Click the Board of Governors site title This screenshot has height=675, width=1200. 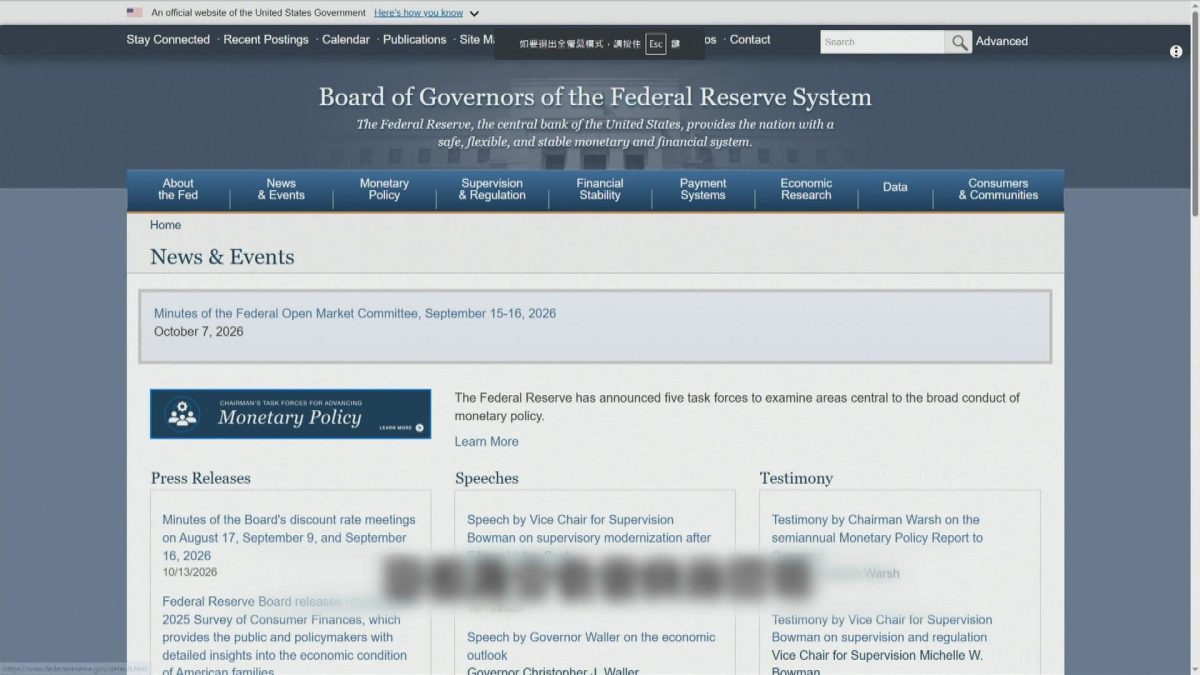[595, 97]
